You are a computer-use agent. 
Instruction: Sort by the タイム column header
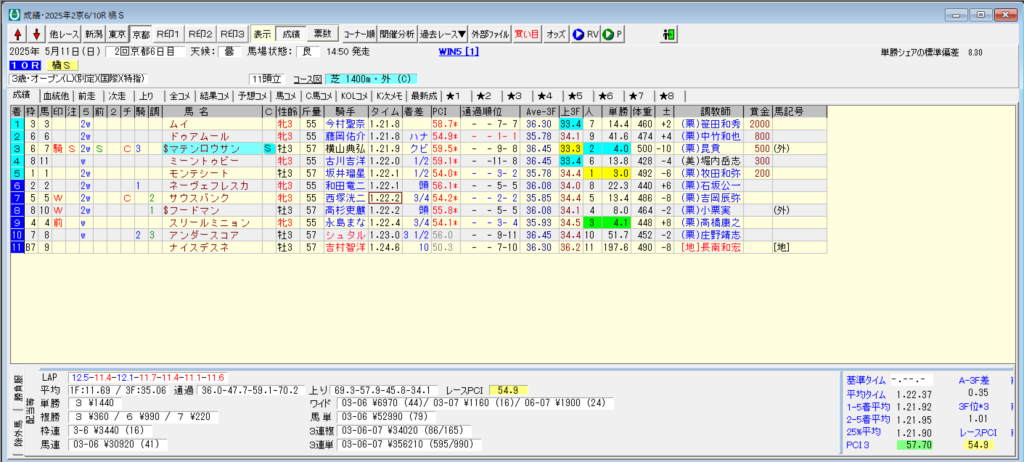tap(385, 112)
